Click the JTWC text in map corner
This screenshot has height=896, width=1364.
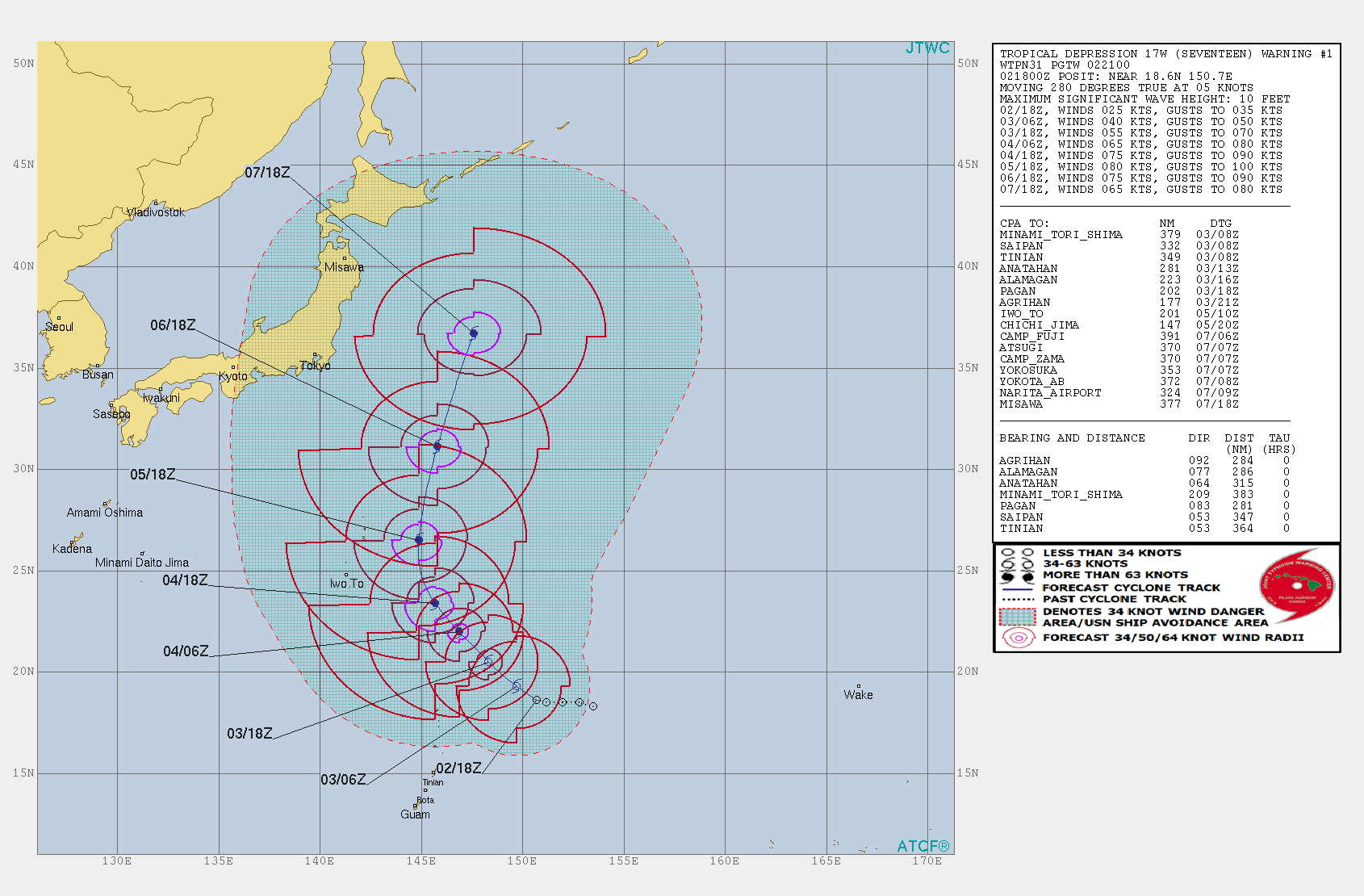click(x=927, y=48)
